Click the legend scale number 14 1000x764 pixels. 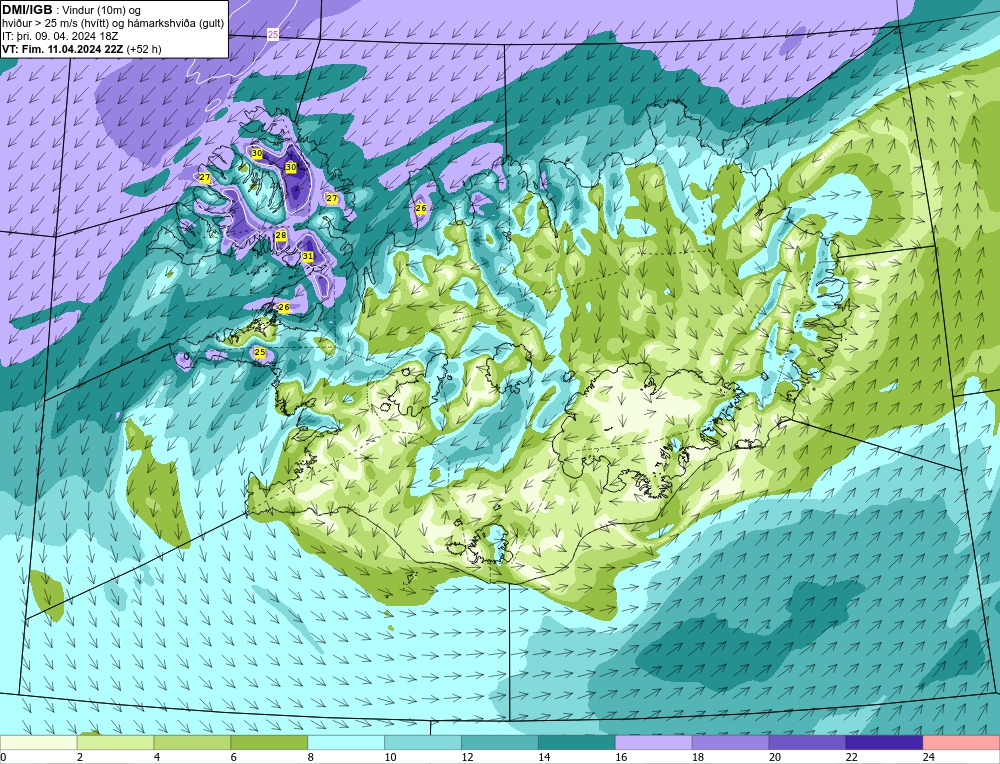[544, 757]
